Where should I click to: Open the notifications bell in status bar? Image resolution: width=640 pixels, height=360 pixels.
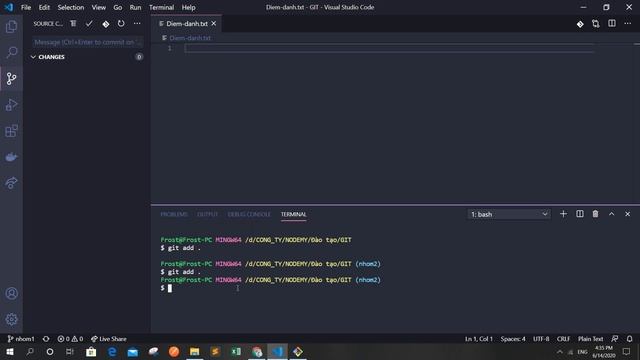629,339
